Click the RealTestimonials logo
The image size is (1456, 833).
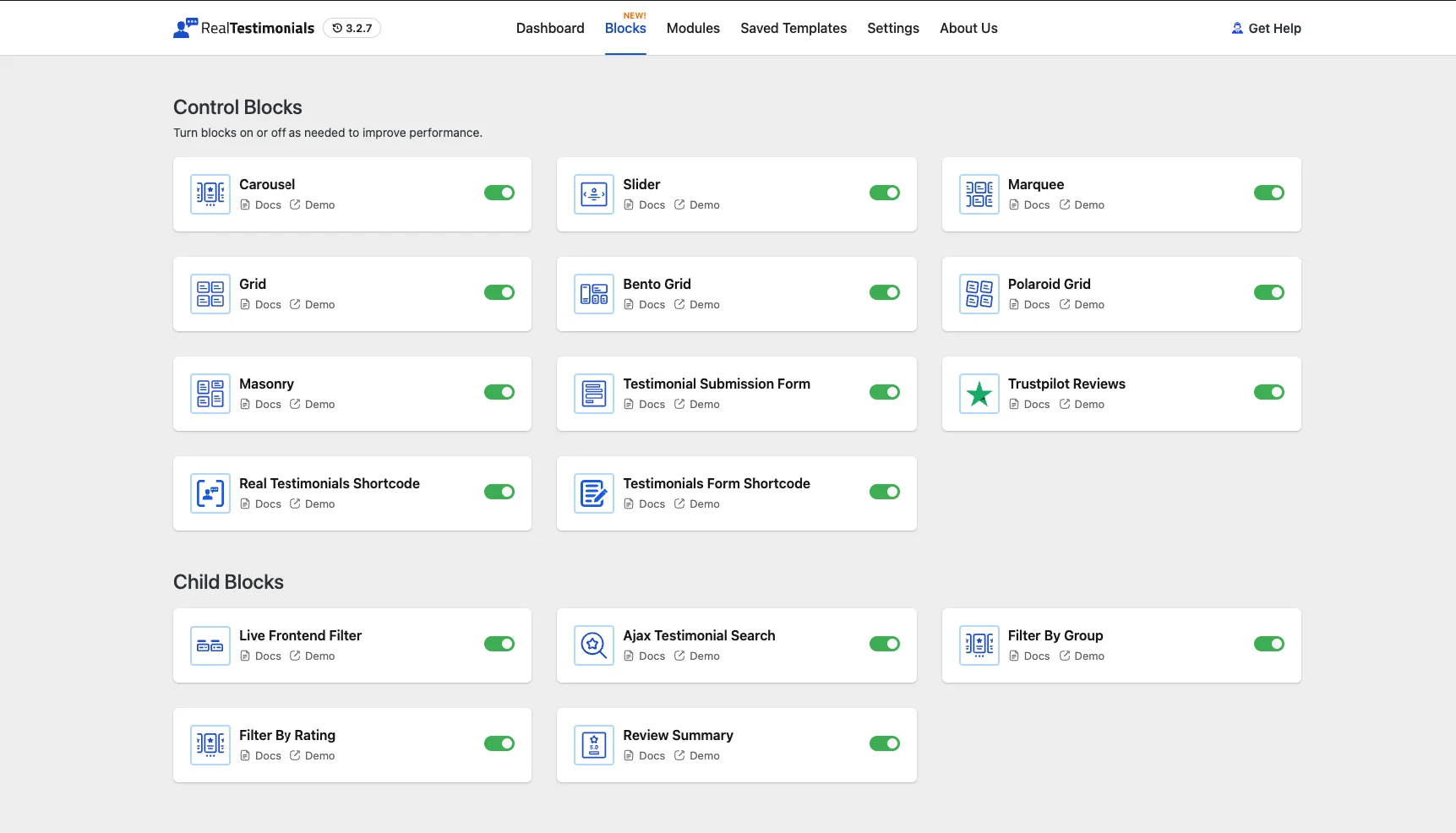[x=243, y=28]
